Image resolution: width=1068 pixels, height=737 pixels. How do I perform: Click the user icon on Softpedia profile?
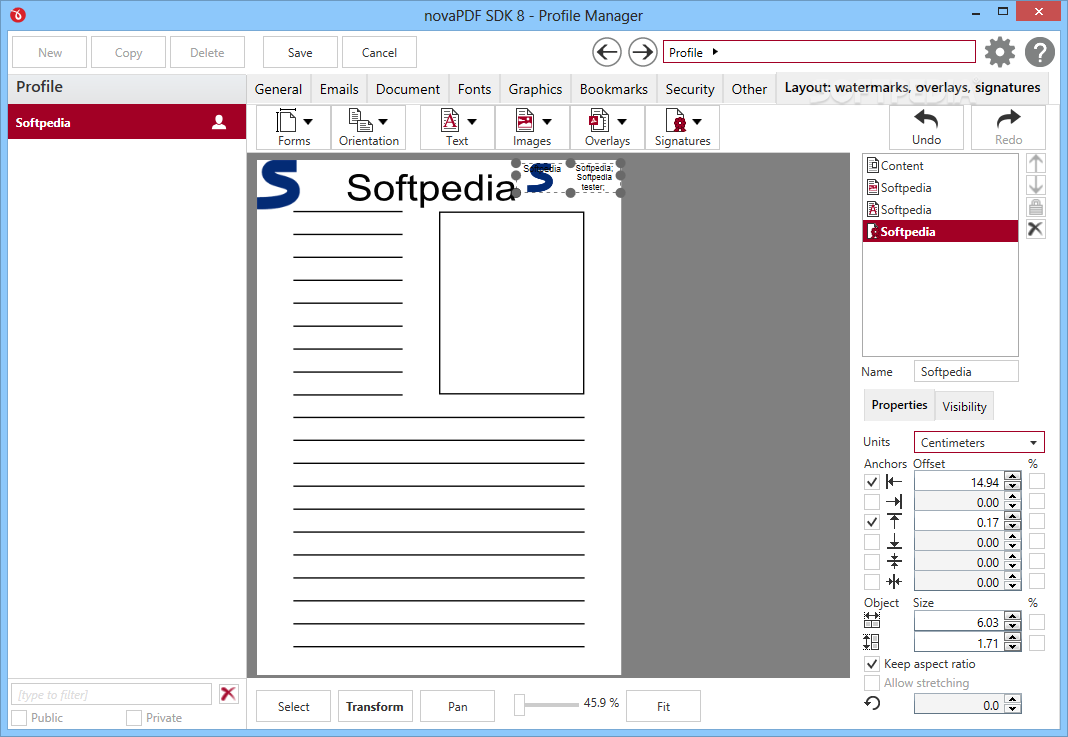point(219,122)
